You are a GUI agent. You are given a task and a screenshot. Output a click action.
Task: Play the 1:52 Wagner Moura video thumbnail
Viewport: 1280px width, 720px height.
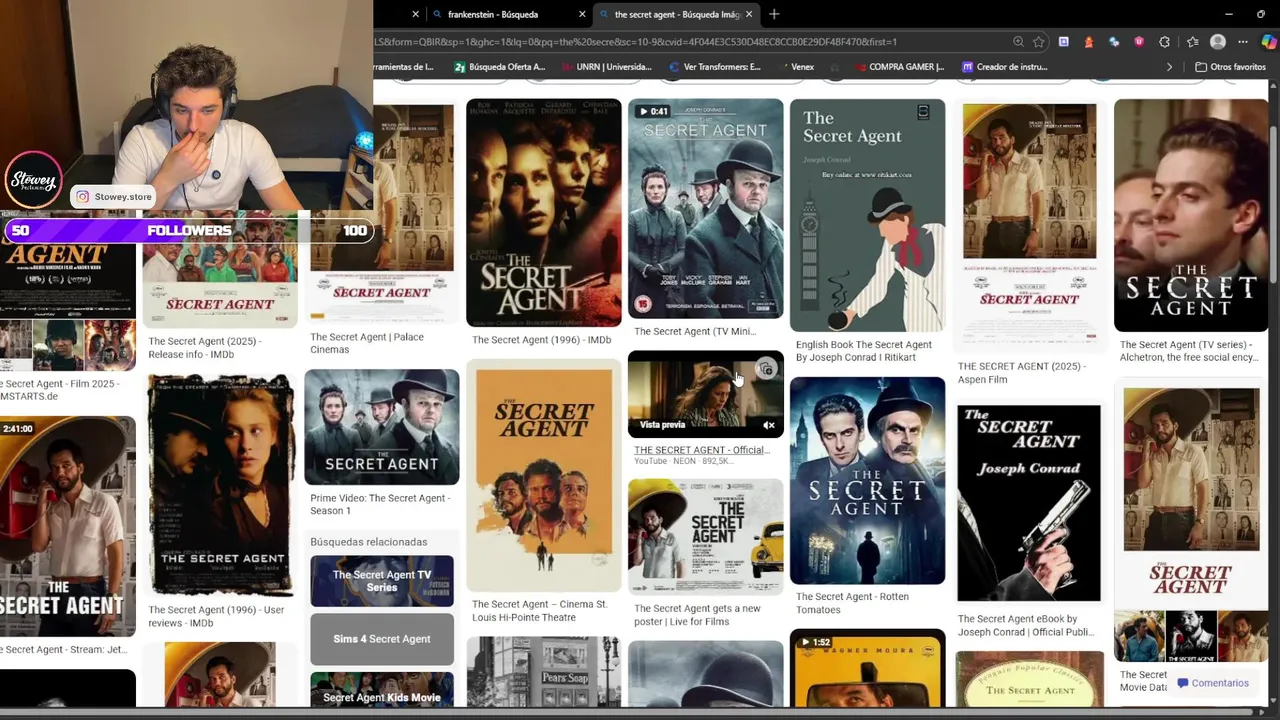867,668
